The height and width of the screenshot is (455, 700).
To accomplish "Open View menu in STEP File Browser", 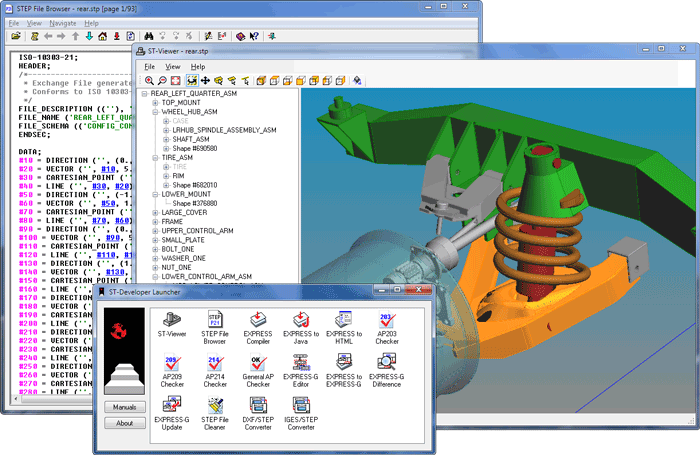I will pos(34,23).
